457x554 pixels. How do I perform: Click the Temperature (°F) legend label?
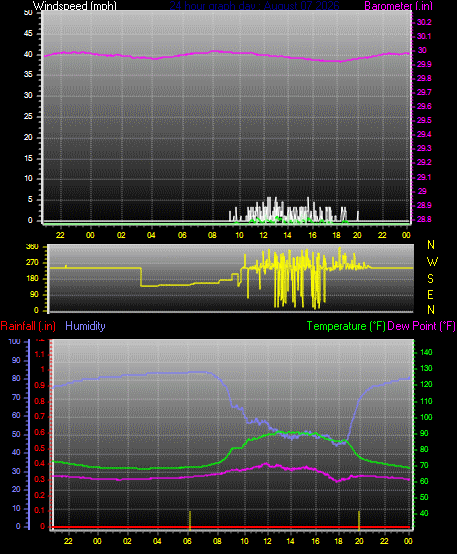click(346, 326)
